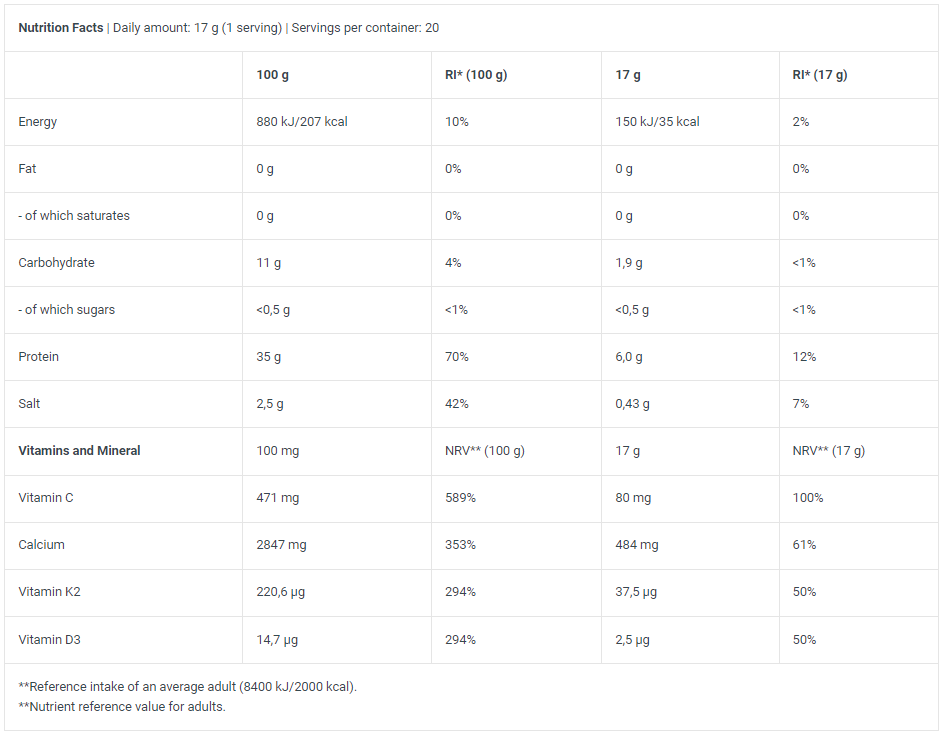The image size is (944, 735).
Task: Click the 17 g column header
Action: [x=627, y=75]
